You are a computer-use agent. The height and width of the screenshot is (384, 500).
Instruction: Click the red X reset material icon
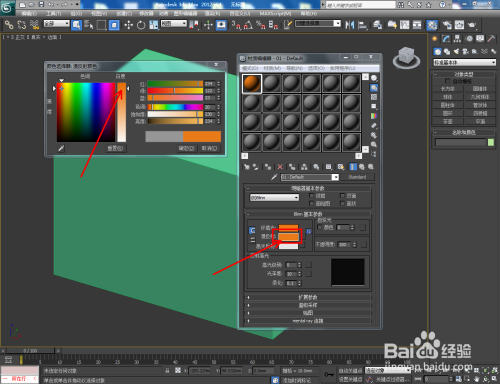coord(280,167)
